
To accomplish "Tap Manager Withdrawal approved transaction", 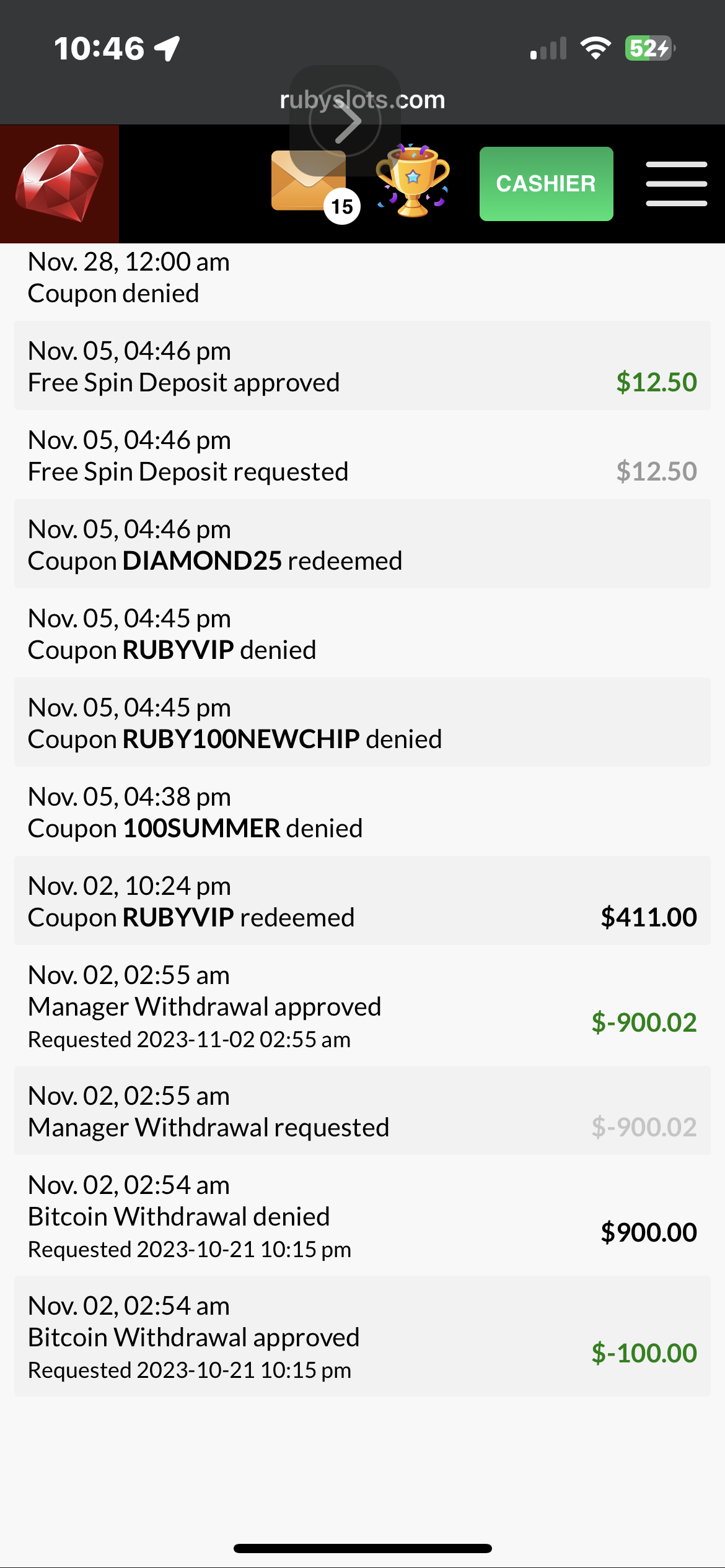I will tap(362, 1006).
